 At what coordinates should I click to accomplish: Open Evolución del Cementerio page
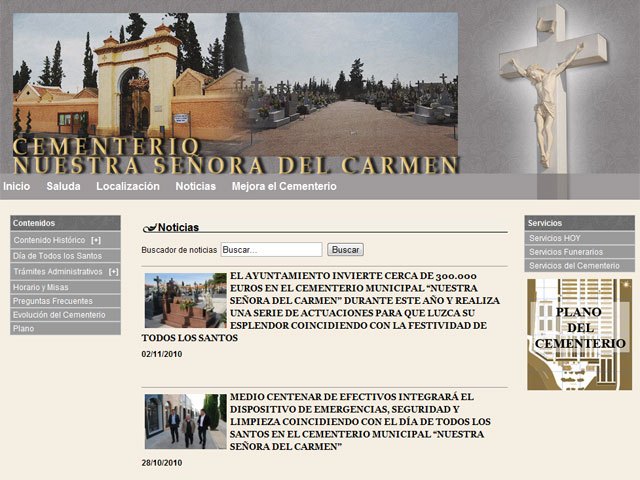pos(59,314)
